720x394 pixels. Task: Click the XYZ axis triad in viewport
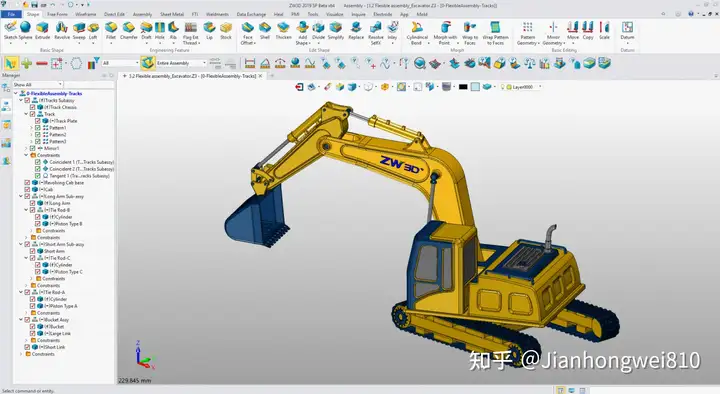coord(144,355)
